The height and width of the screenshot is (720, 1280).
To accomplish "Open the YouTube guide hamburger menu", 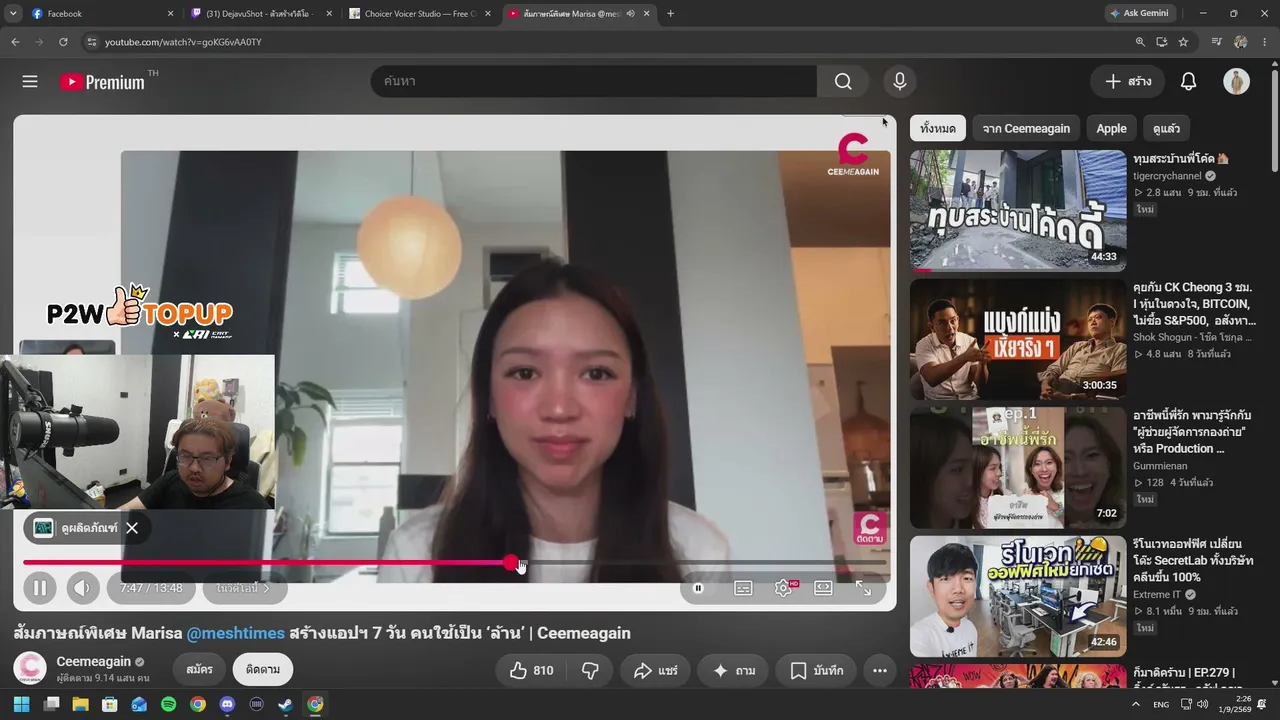I will coord(30,82).
